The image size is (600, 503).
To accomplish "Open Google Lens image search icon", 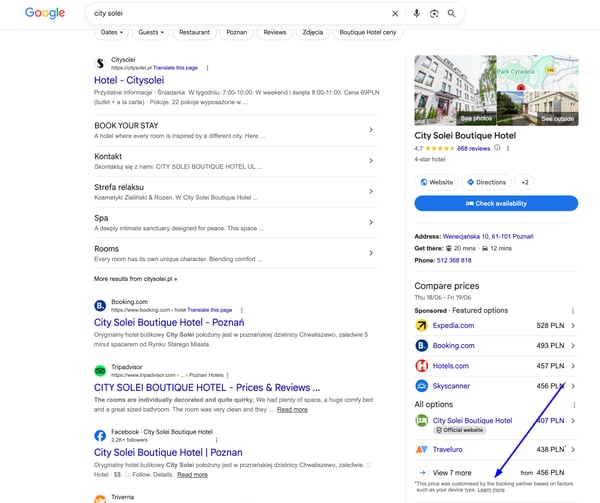I will (434, 13).
